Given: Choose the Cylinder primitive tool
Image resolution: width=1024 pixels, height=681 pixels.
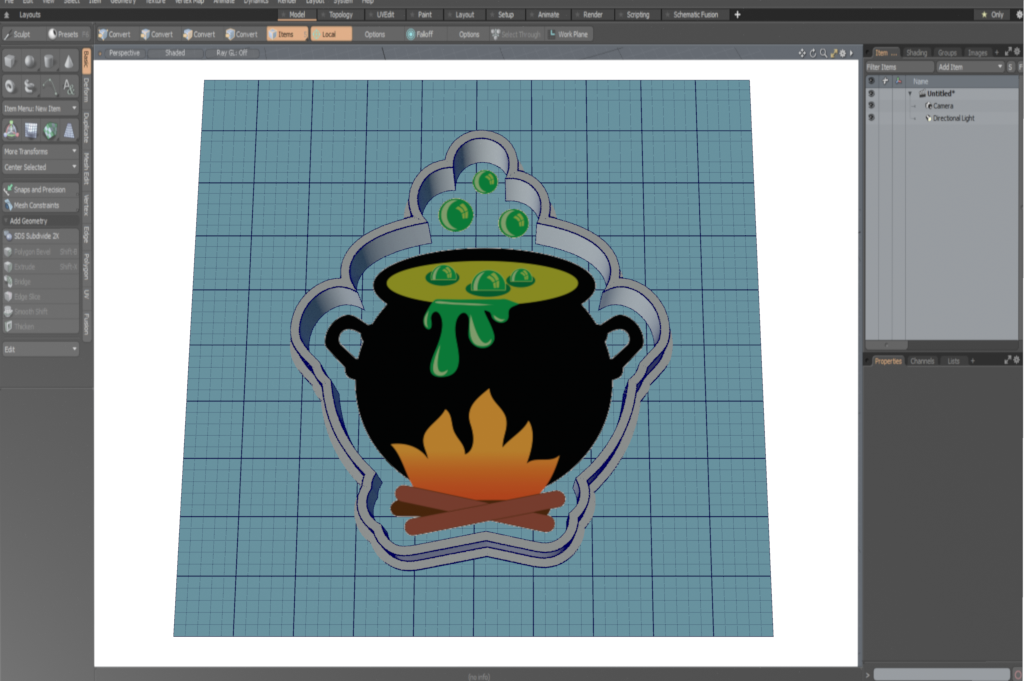Looking at the screenshot, I should (50, 62).
